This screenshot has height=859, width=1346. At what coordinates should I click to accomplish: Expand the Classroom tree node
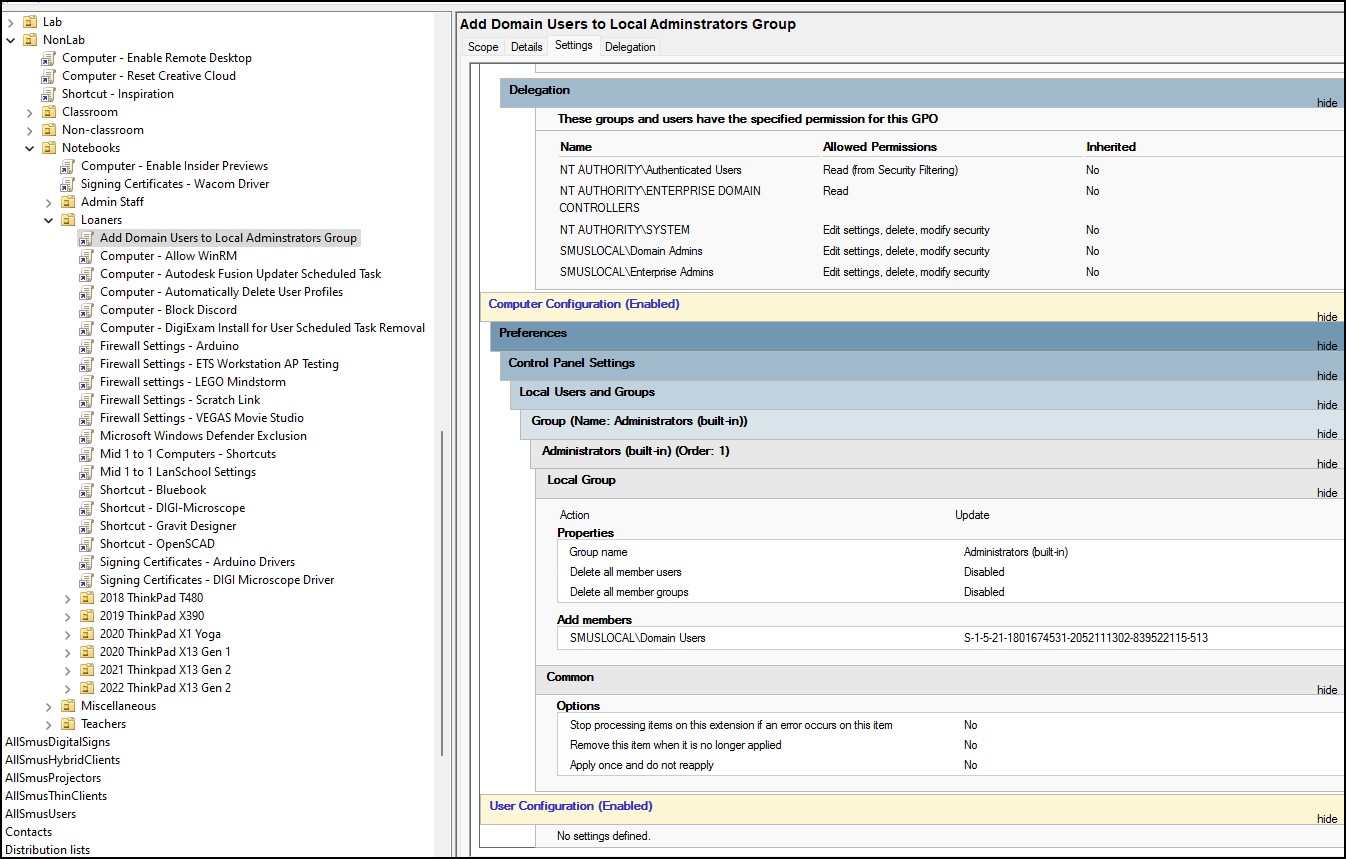[30, 112]
